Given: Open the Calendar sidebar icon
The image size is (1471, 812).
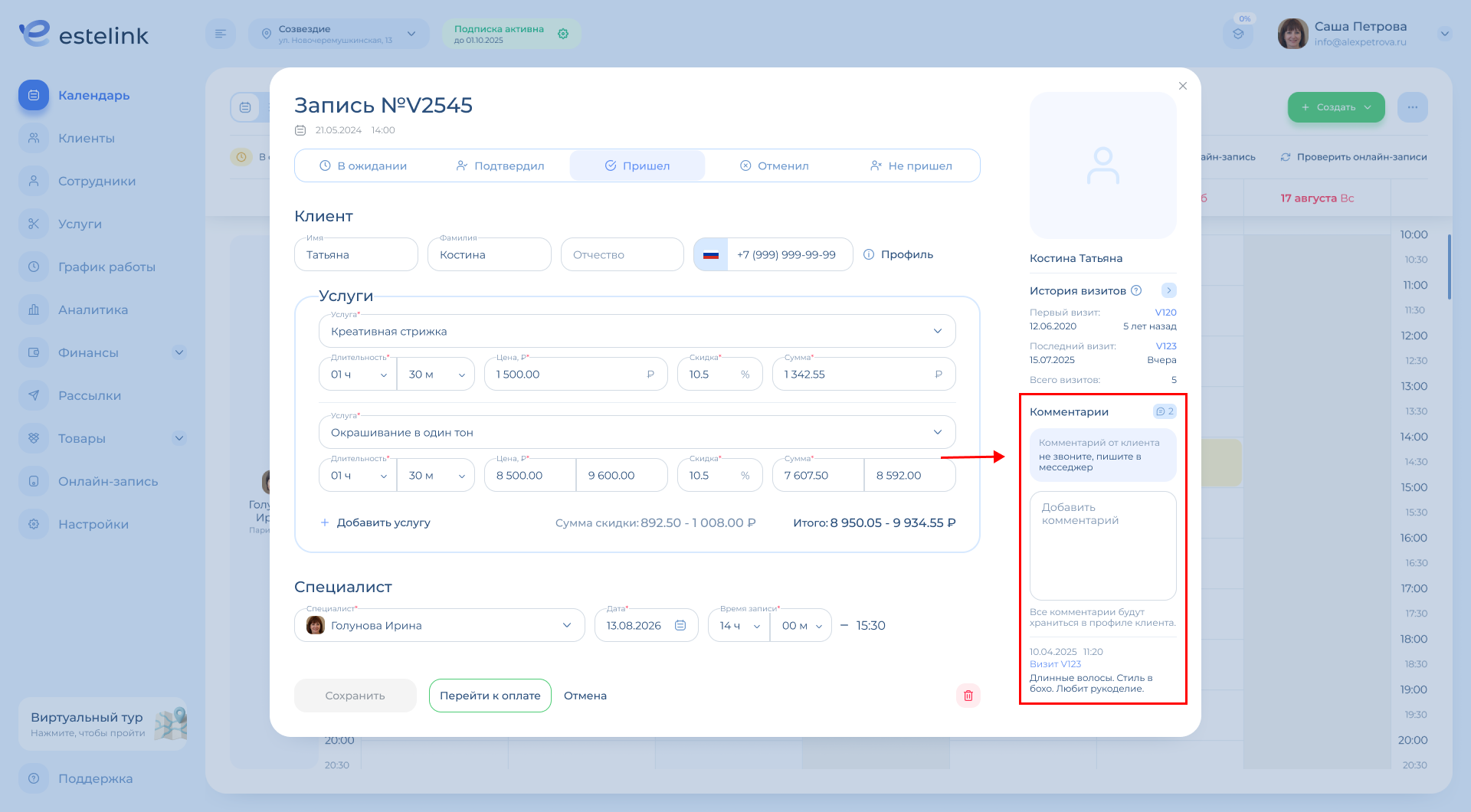Looking at the screenshot, I should point(34,96).
